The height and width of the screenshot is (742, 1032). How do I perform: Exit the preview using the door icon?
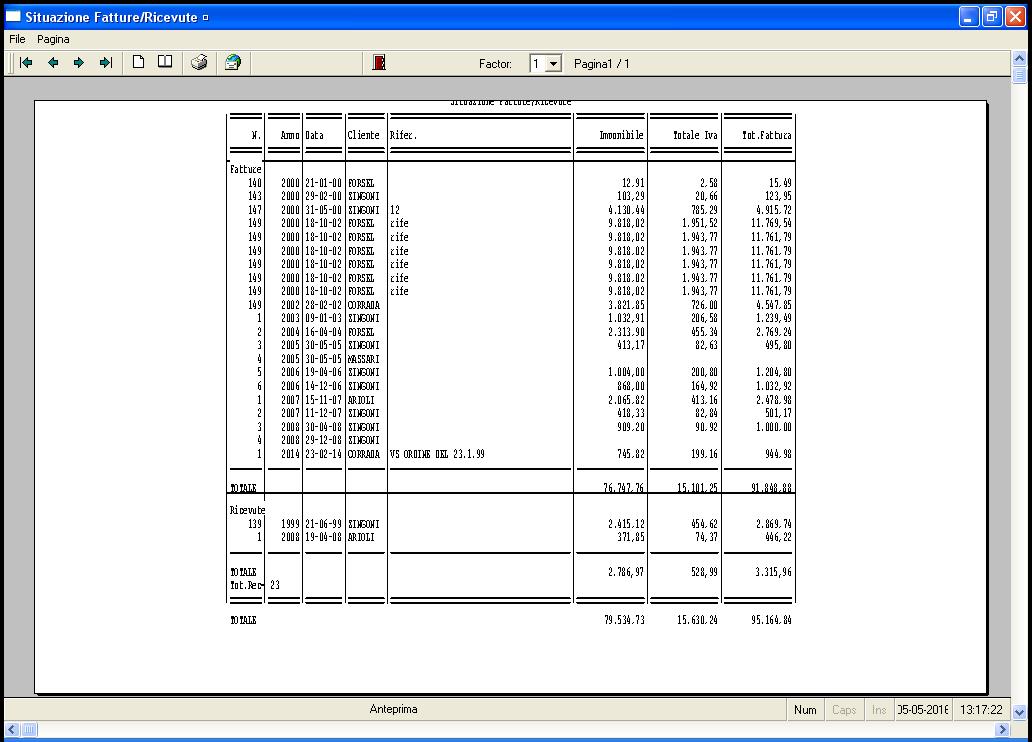pos(378,63)
